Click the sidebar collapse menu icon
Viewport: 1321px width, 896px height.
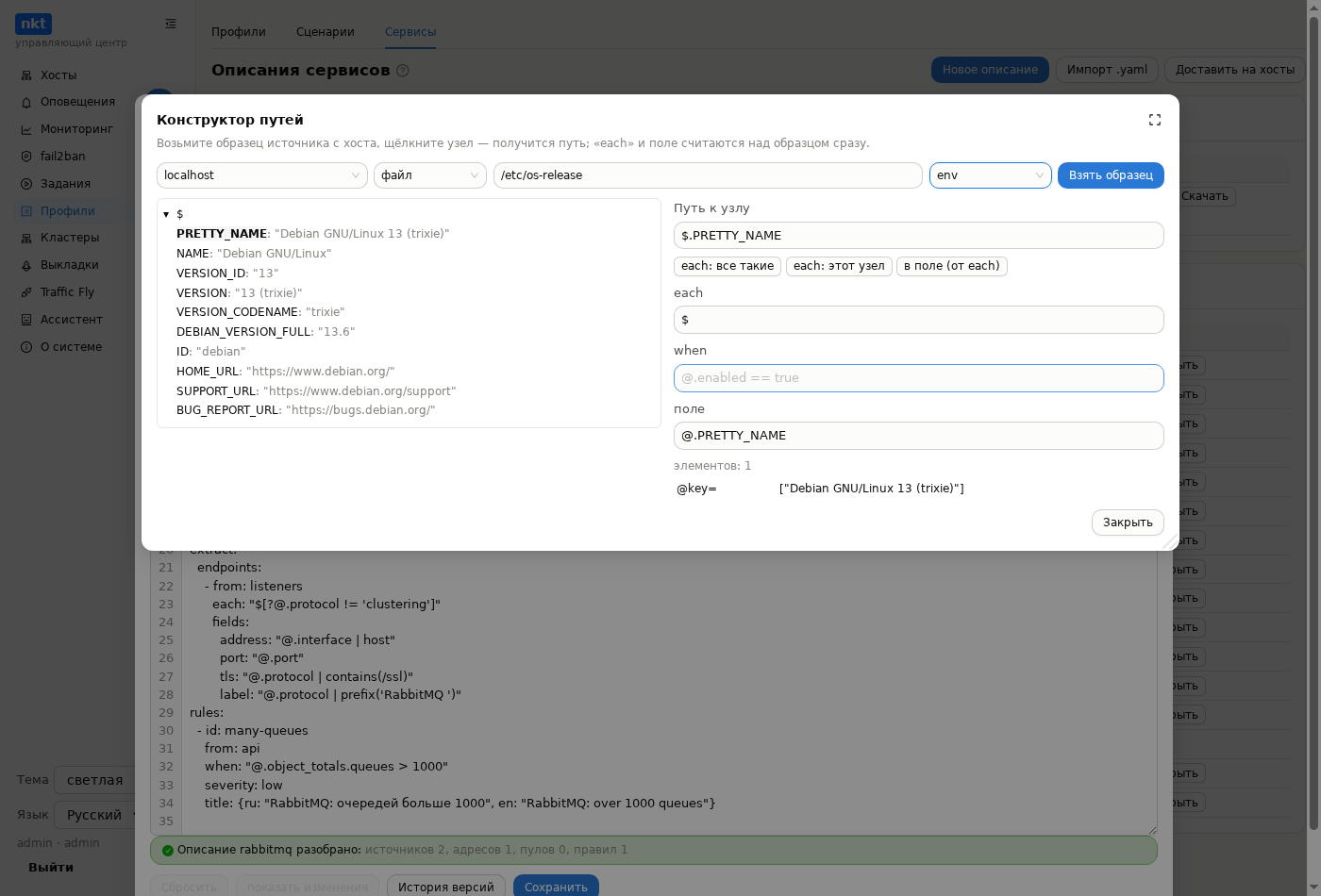[x=171, y=24]
